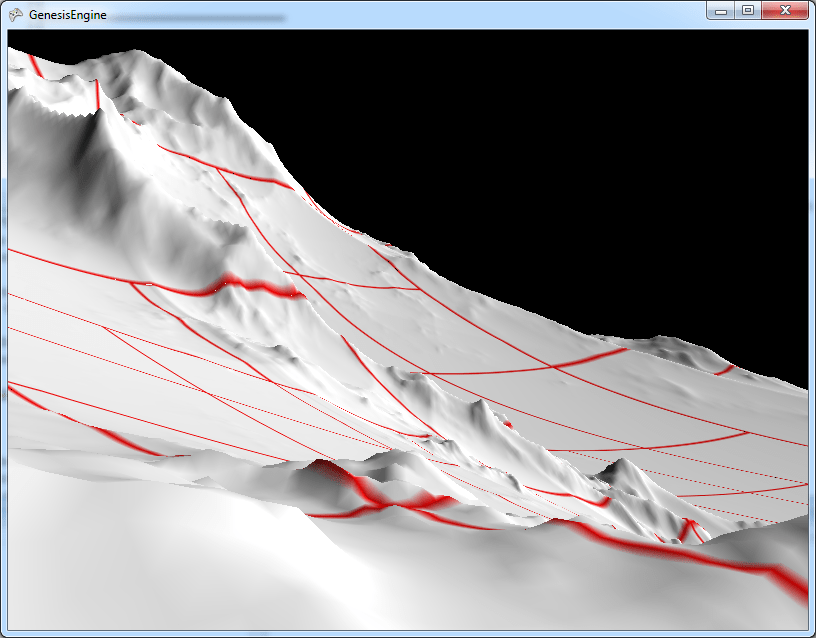Click the window's bottom-right resize corner
Screen dimensions: 816x638
coord(810,632)
